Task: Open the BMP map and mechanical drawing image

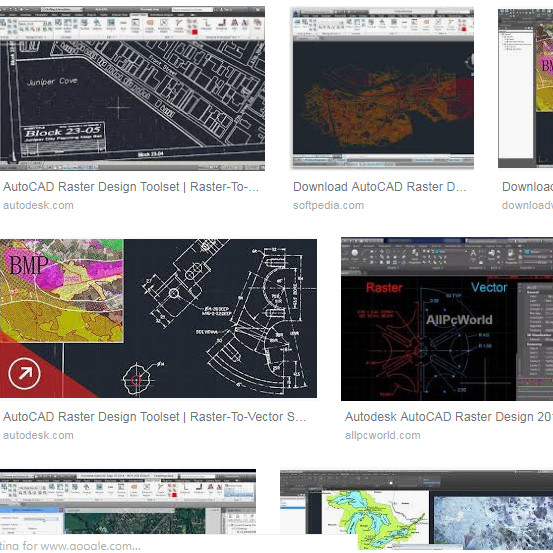Action: point(158,318)
